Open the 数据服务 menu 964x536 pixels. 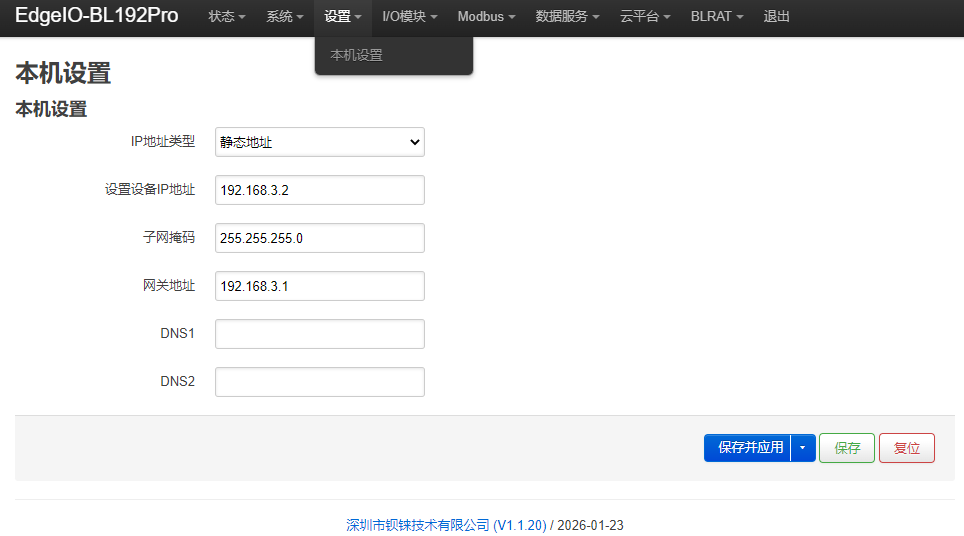(x=567, y=17)
